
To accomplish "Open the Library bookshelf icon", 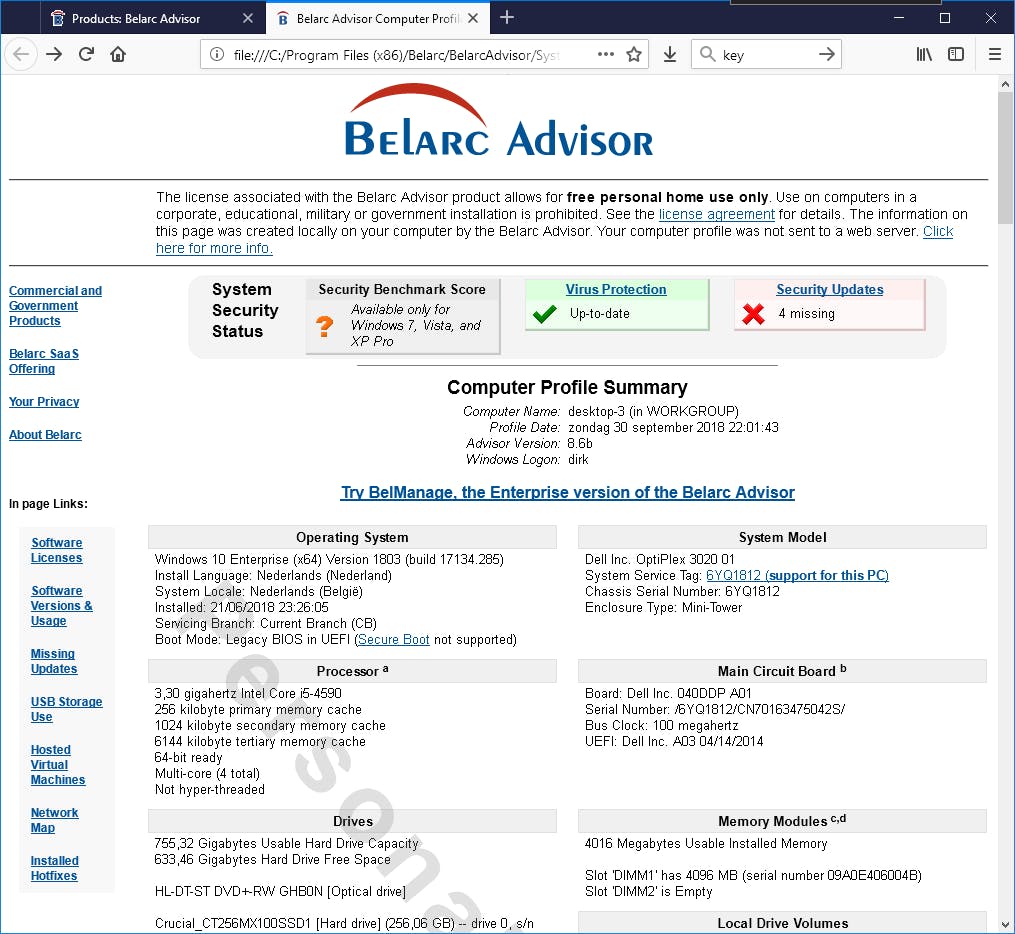I will tap(924, 54).
